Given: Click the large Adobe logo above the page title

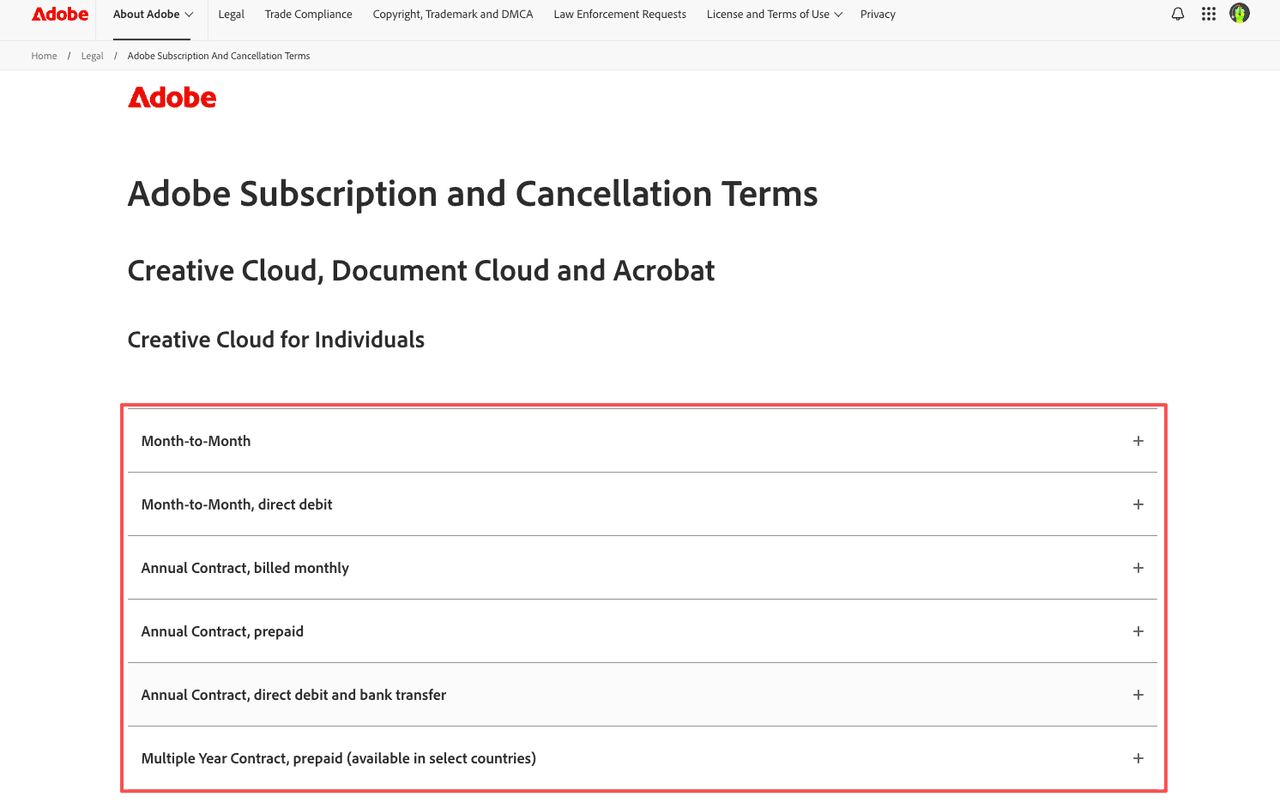Looking at the screenshot, I should (x=172, y=97).
